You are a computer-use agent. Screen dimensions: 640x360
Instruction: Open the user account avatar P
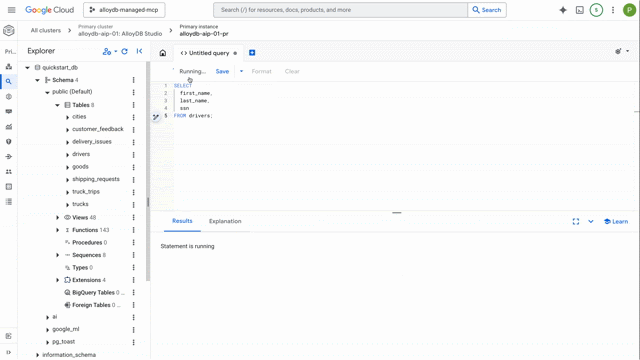(629, 10)
